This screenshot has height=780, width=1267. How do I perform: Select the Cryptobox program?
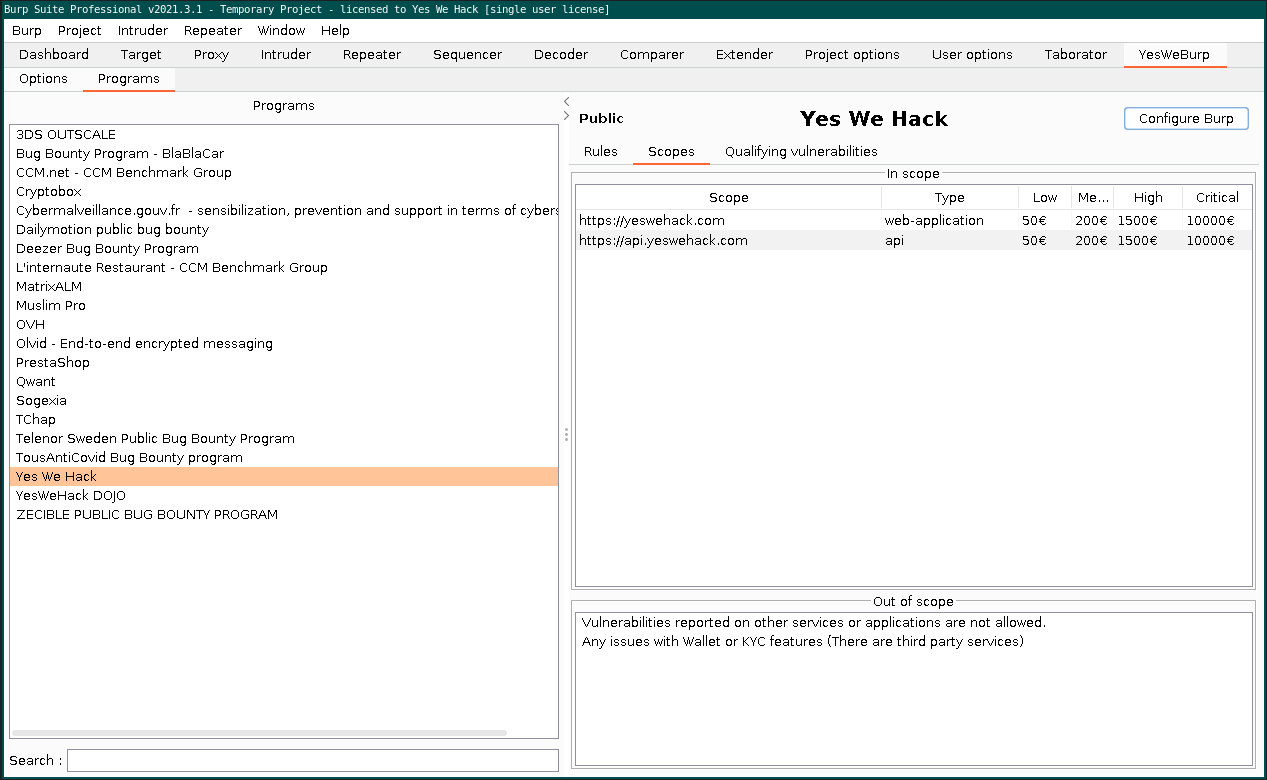point(284,192)
